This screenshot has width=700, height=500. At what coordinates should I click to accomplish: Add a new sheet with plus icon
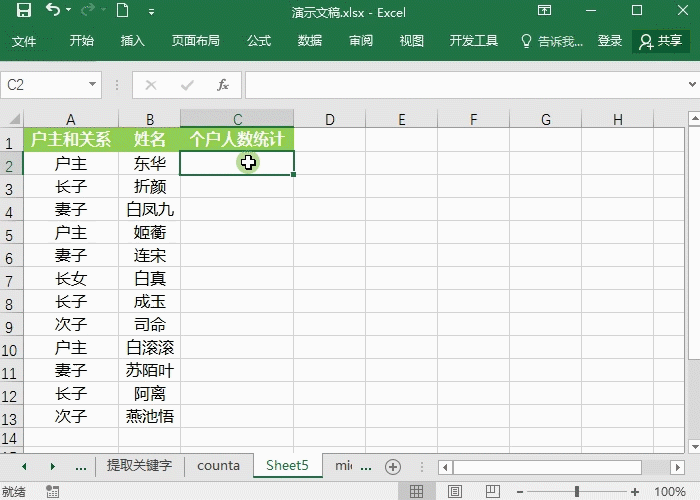[x=393, y=467]
